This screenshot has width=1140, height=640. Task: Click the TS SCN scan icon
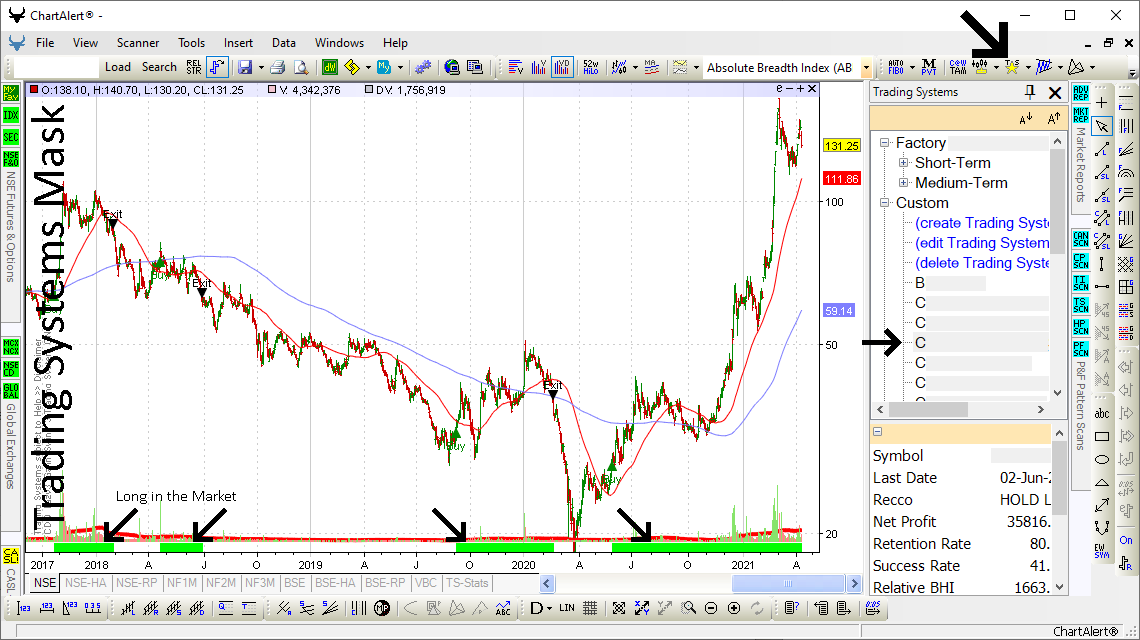pyautogui.click(x=1080, y=305)
